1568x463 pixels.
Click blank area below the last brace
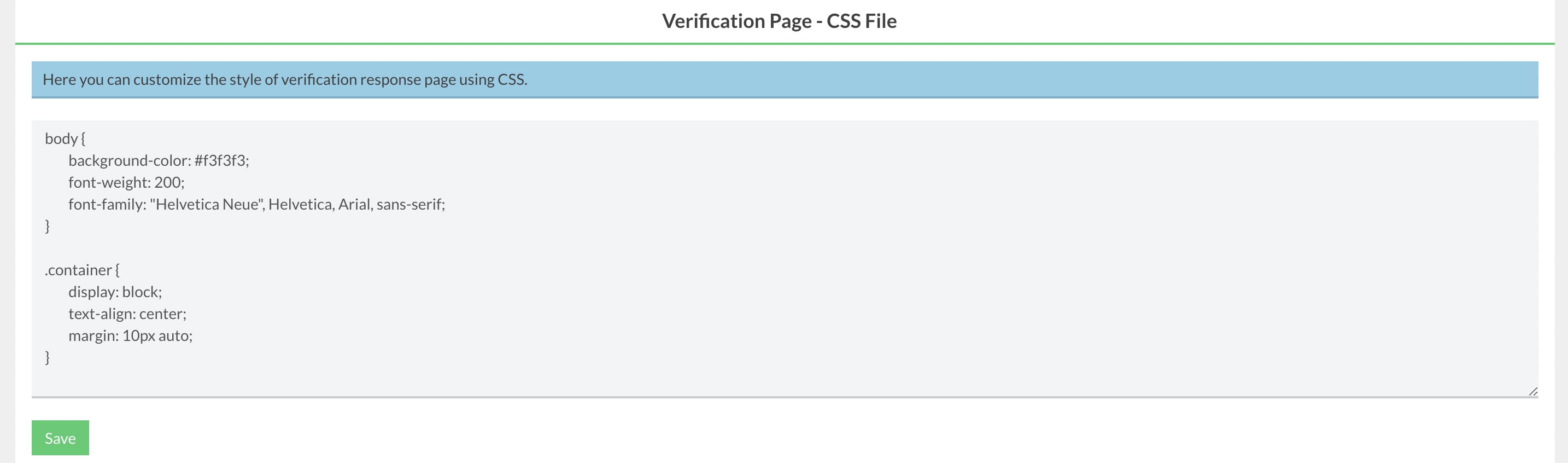tap(785, 381)
